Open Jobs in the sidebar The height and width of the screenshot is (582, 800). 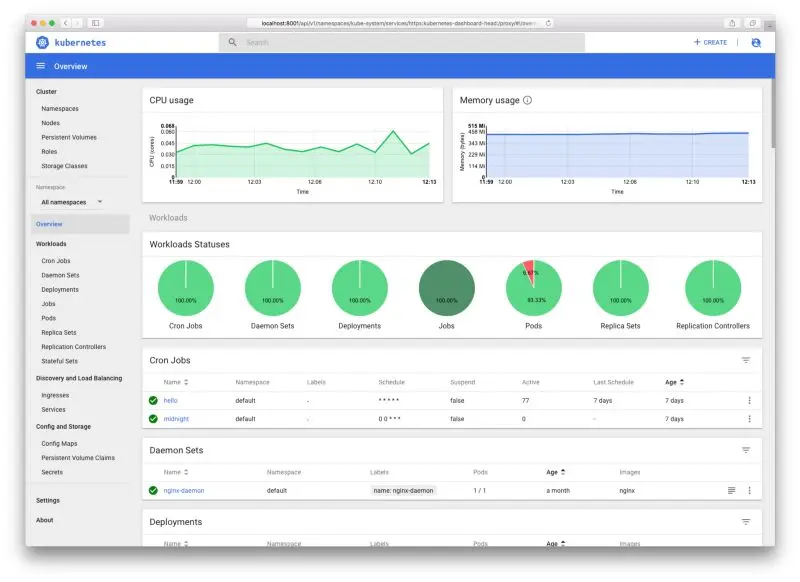48,303
